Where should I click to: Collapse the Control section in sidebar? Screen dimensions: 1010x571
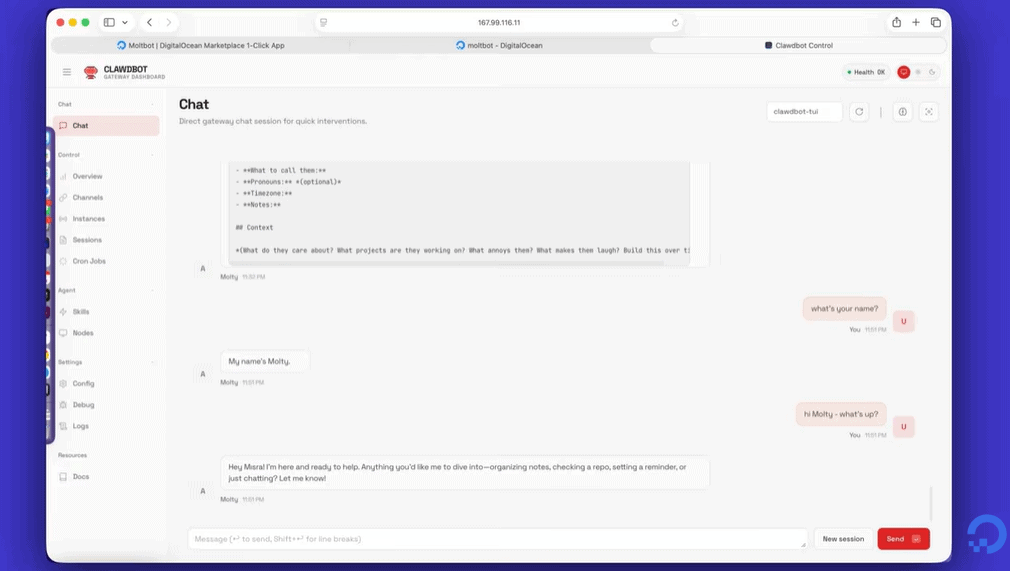153,155
